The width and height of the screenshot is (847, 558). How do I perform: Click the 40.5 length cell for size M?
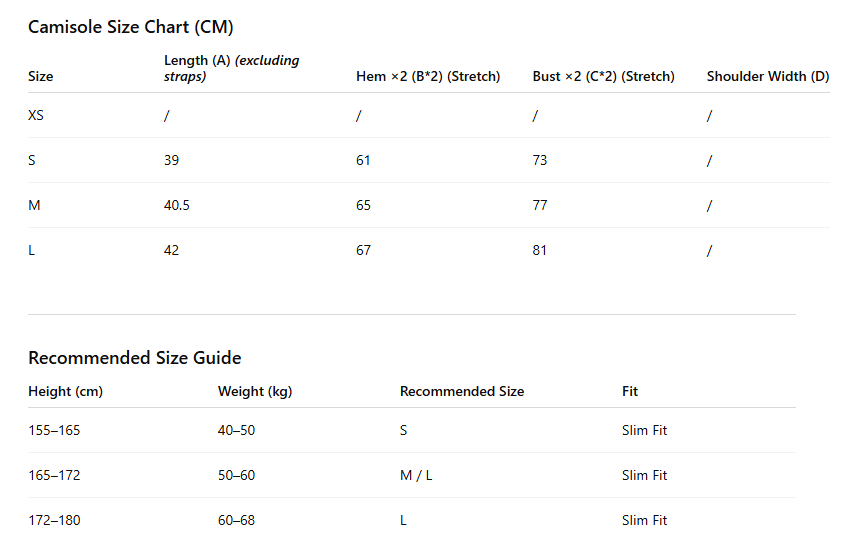(x=177, y=205)
